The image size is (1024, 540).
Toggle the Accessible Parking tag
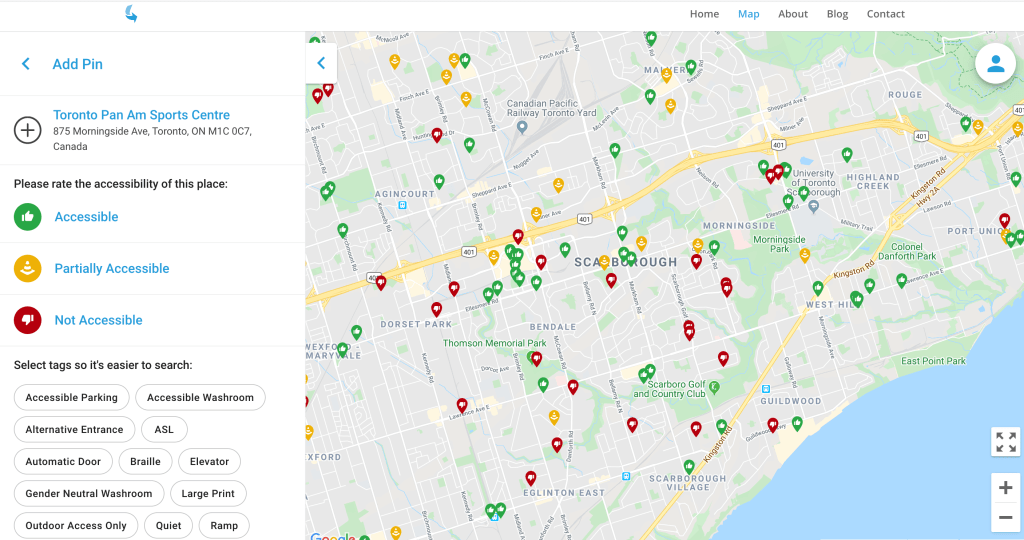pyautogui.click(x=72, y=398)
